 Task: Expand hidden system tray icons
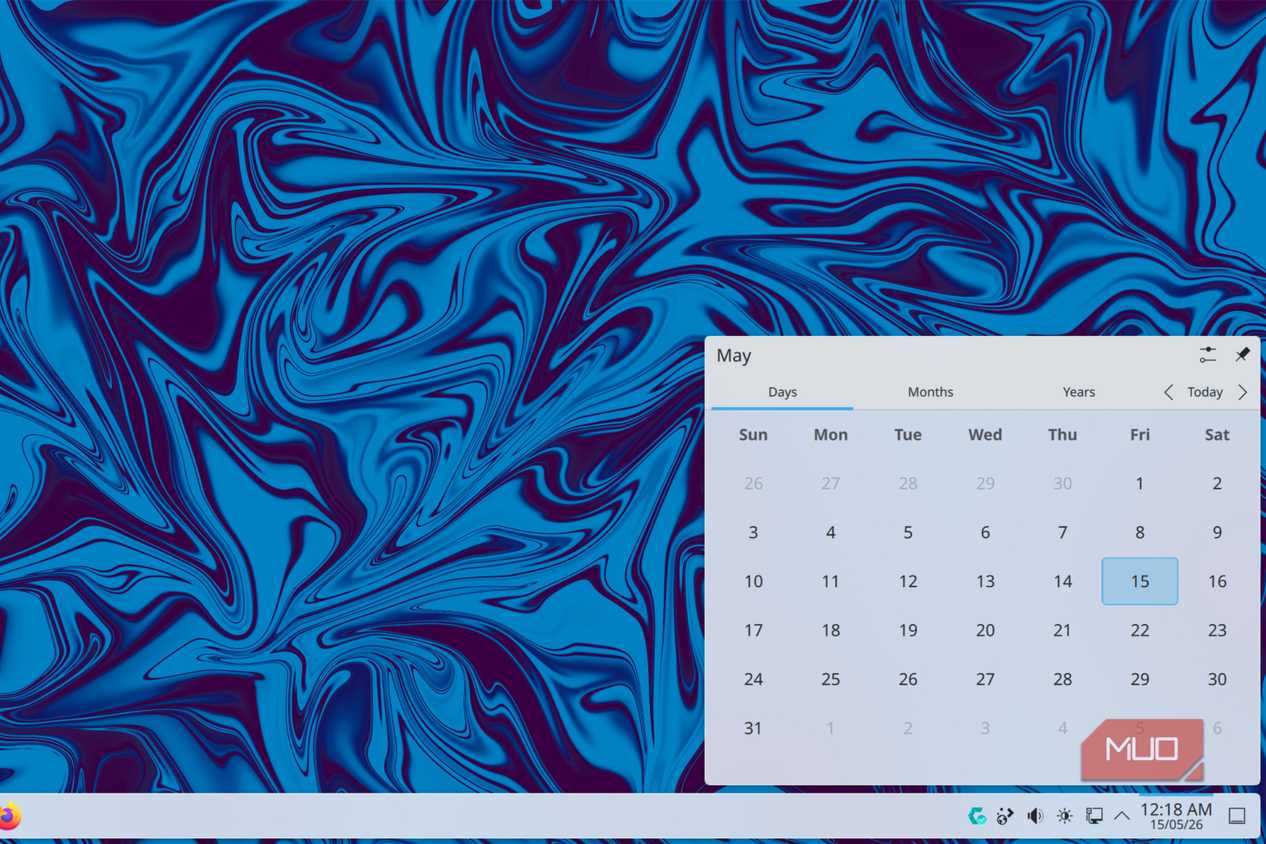1122,816
